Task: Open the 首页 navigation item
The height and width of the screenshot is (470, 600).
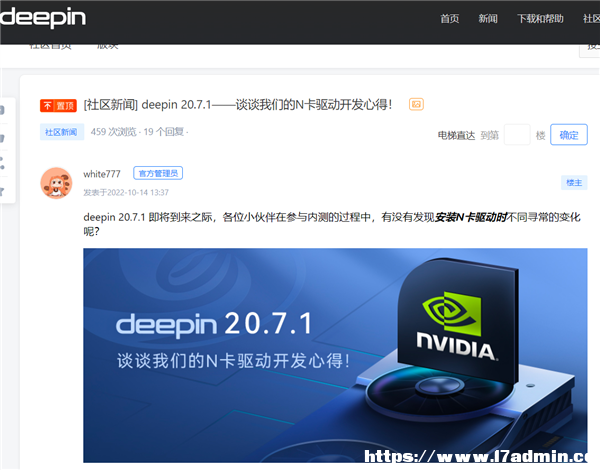Action: click(449, 18)
